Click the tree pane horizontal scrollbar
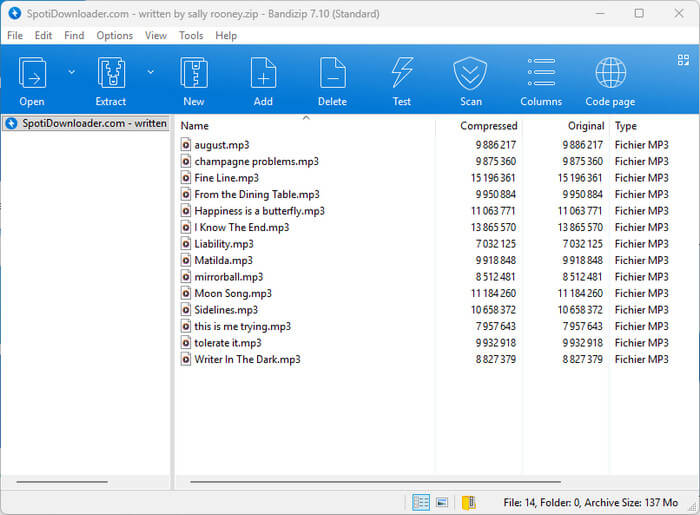The width and height of the screenshot is (700, 515). click(62, 482)
